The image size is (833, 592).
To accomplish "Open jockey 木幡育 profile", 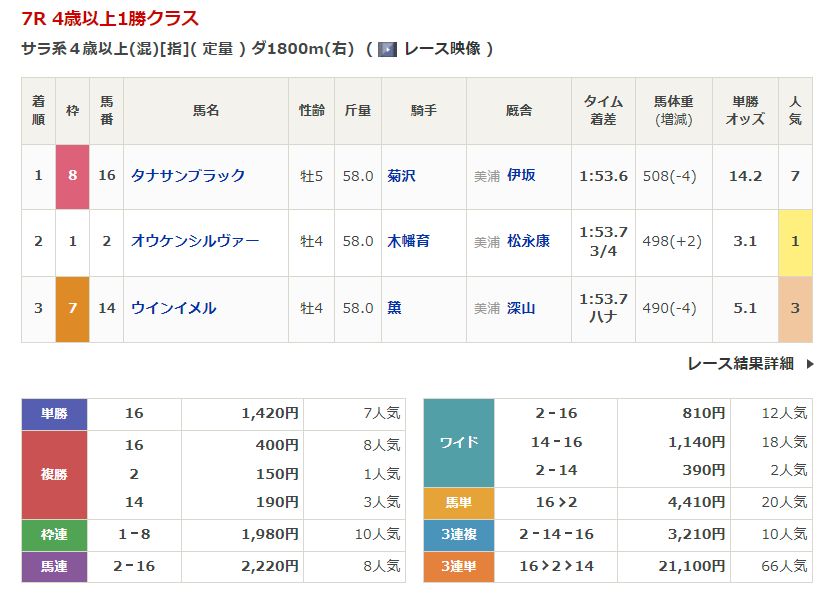I will [x=408, y=242].
